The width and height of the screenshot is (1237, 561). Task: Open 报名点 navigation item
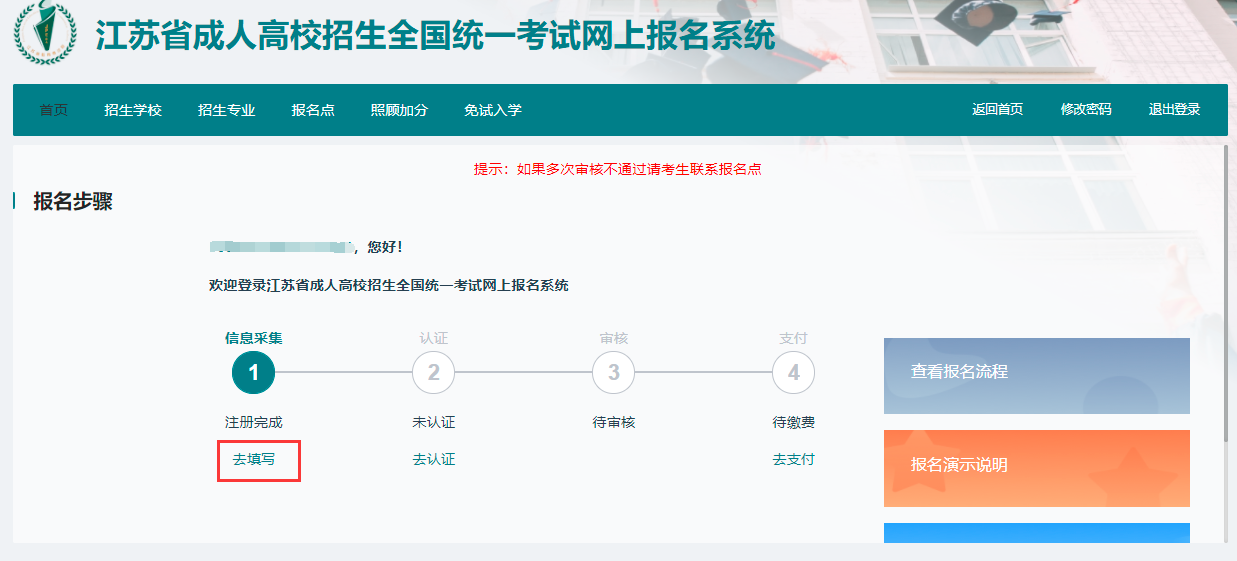coord(313,110)
